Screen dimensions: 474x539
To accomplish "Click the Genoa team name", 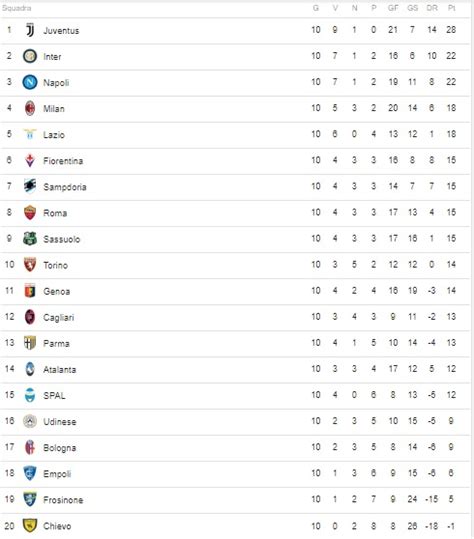I will (x=57, y=292).
